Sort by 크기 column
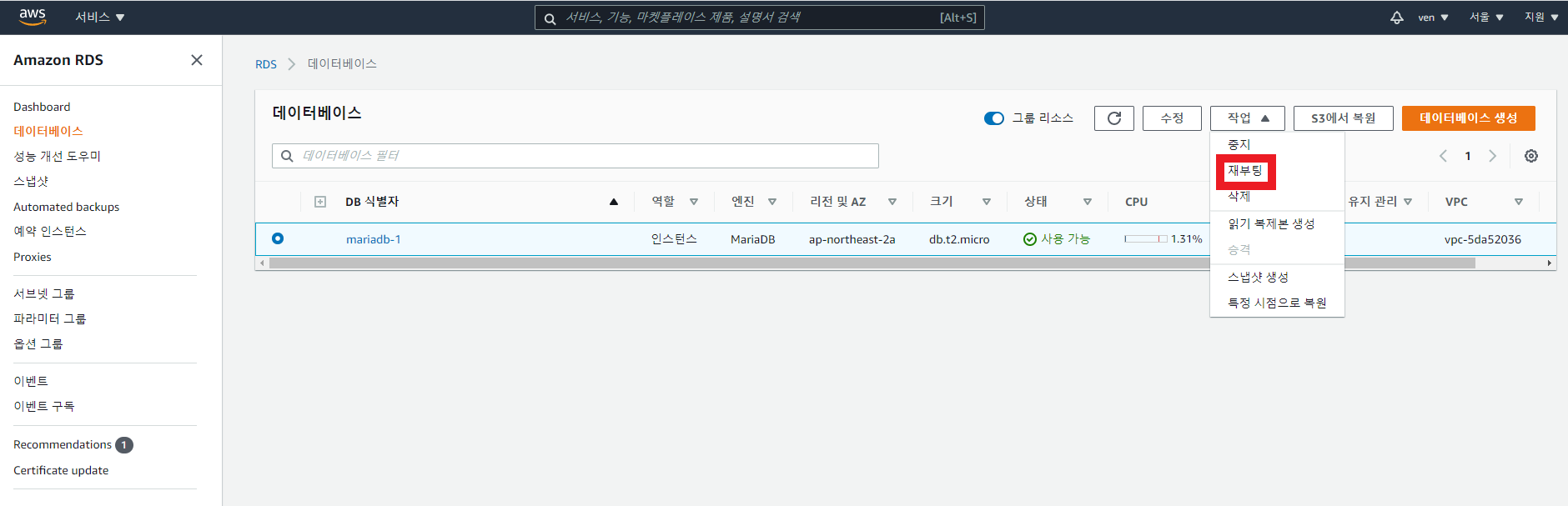 click(x=987, y=202)
